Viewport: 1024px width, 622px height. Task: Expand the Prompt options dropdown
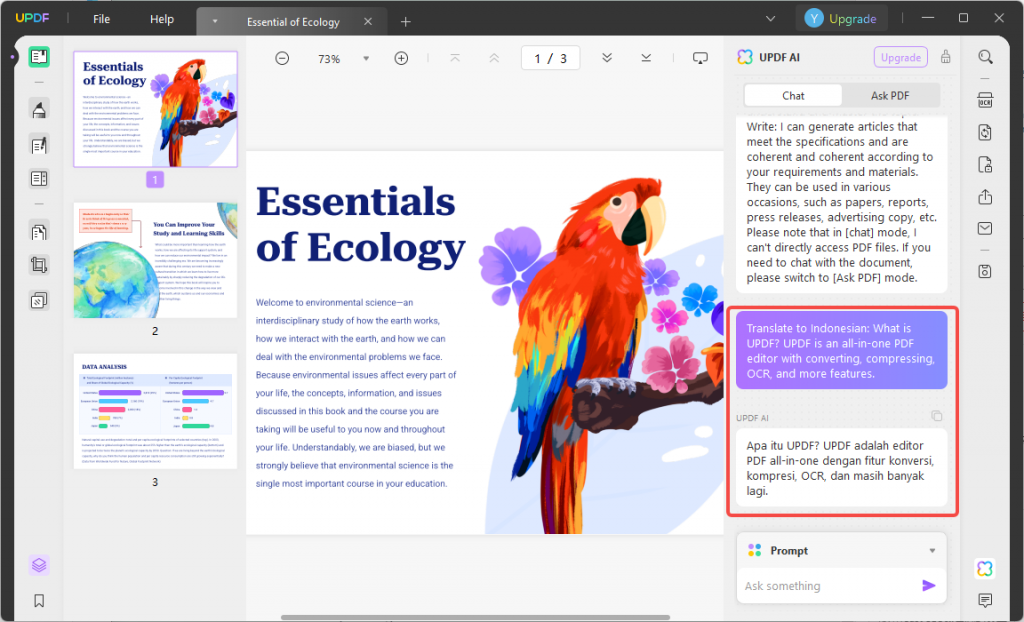point(931,550)
